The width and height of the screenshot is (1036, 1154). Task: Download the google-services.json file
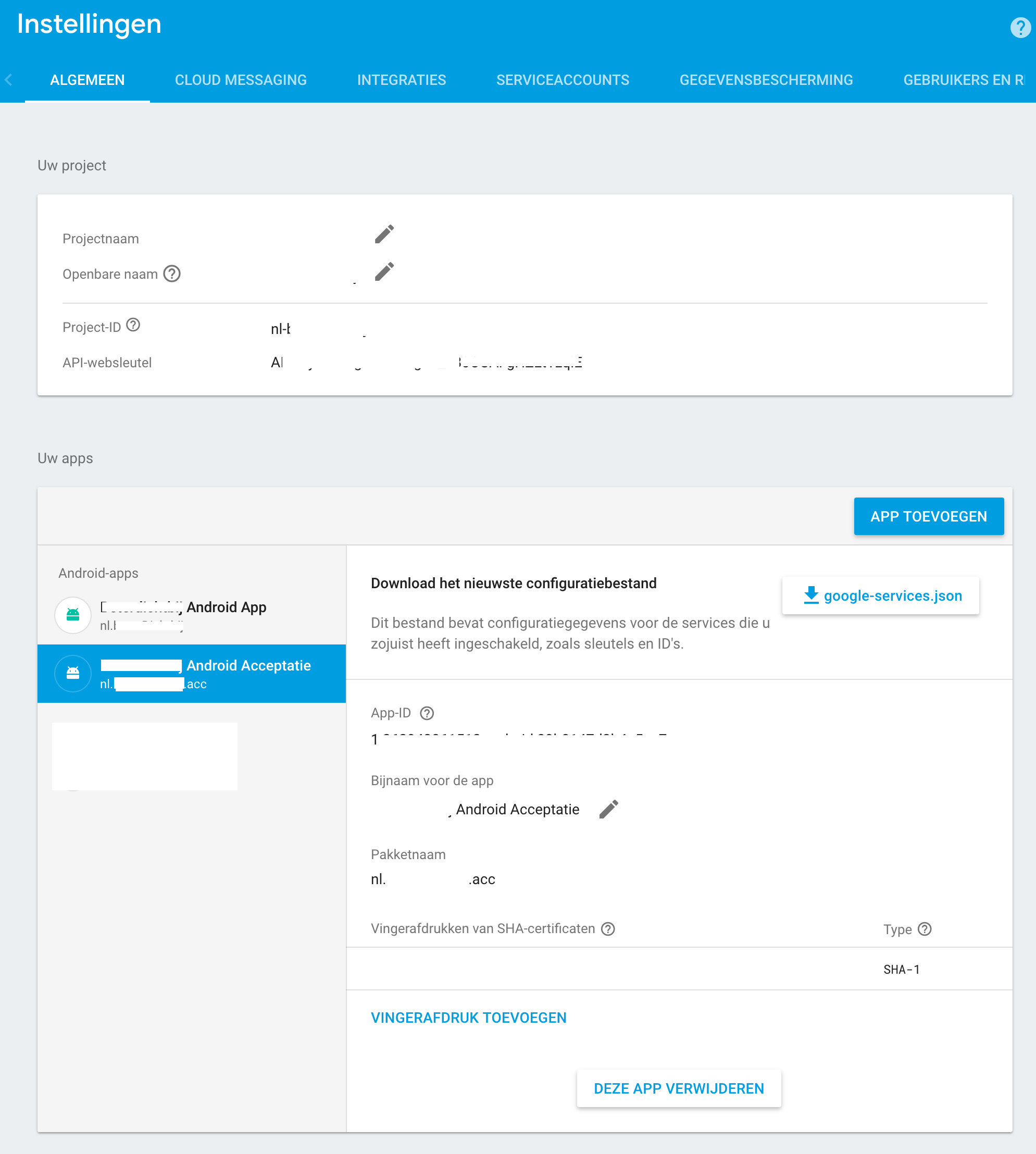(881, 595)
